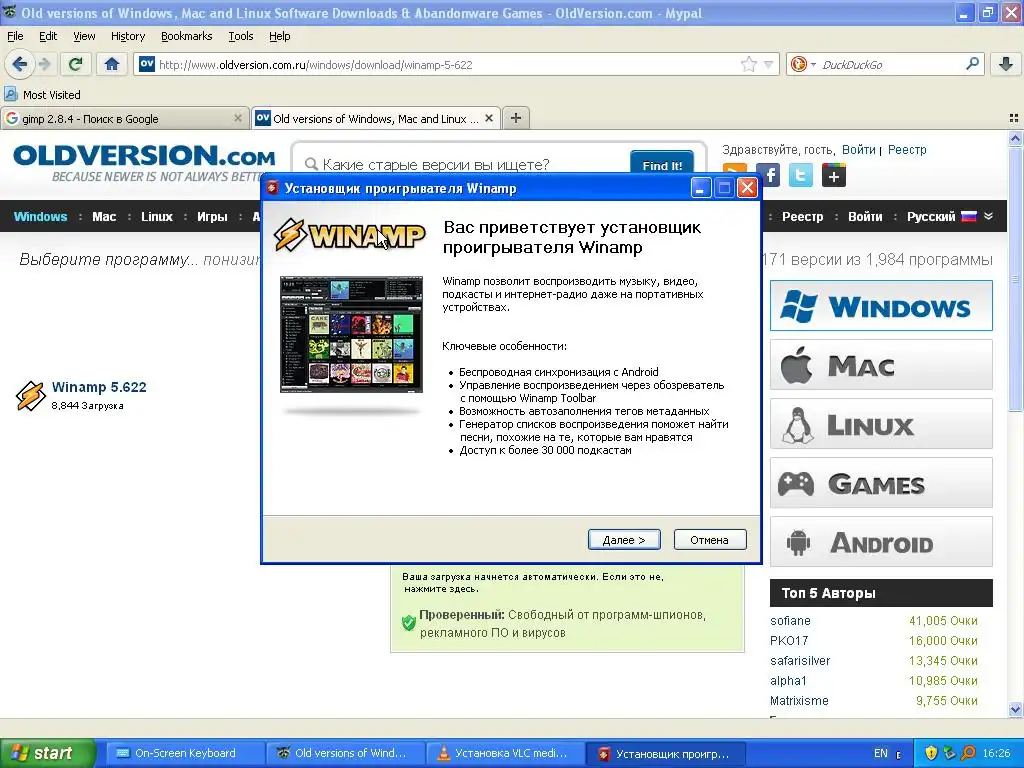Open the Linux category banner in sidebar
This screenshot has height=768, width=1024.
coord(881,424)
